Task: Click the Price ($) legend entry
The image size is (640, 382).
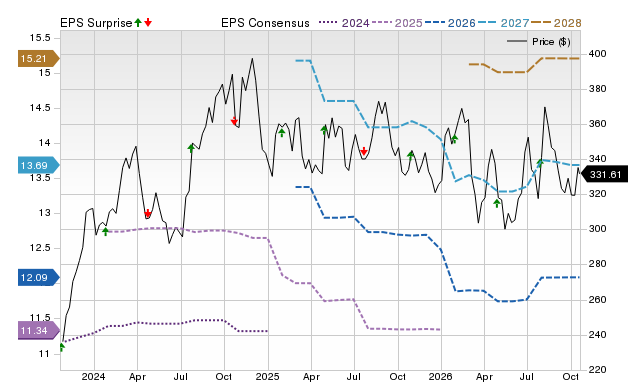Action: tap(539, 42)
